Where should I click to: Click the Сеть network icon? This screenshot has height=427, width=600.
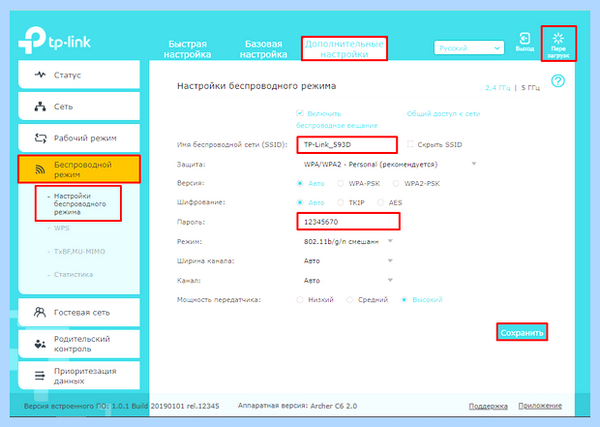click(40, 106)
